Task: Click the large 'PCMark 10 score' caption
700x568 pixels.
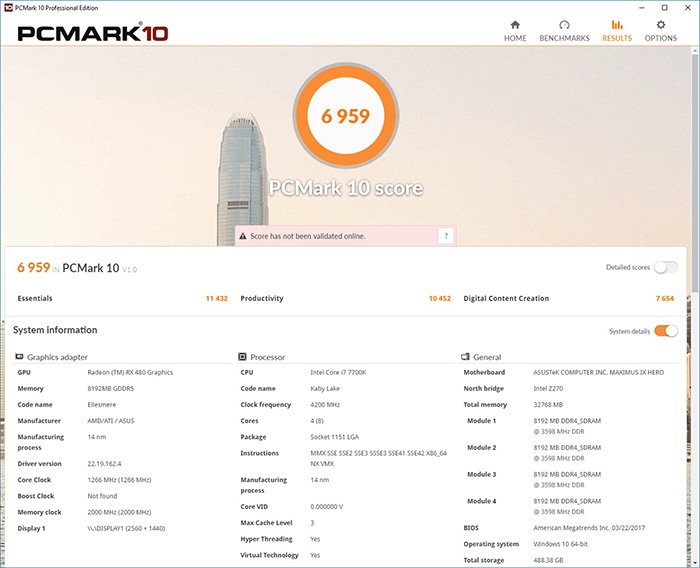Action: tap(346, 188)
